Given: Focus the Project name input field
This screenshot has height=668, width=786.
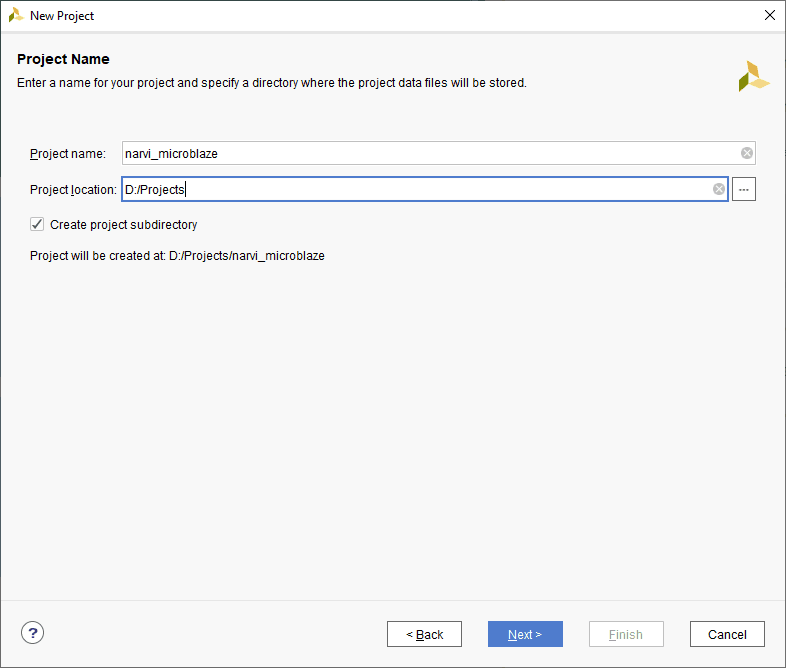Looking at the screenshot, I should (x=430, y=153).
